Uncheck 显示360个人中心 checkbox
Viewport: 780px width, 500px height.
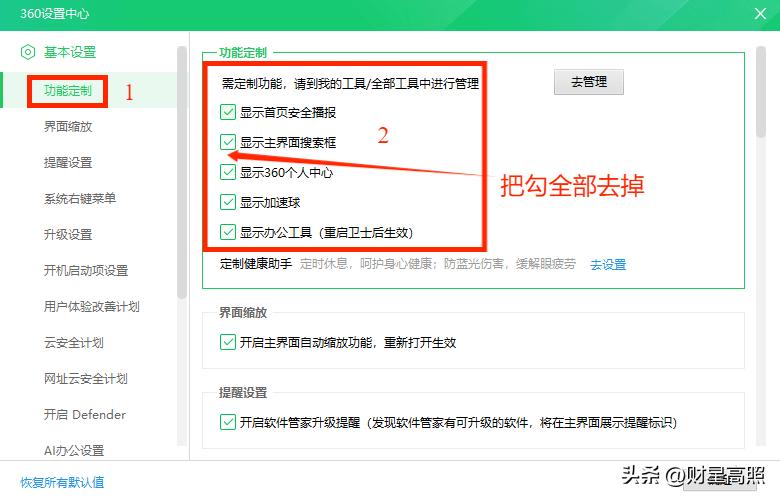228,173
